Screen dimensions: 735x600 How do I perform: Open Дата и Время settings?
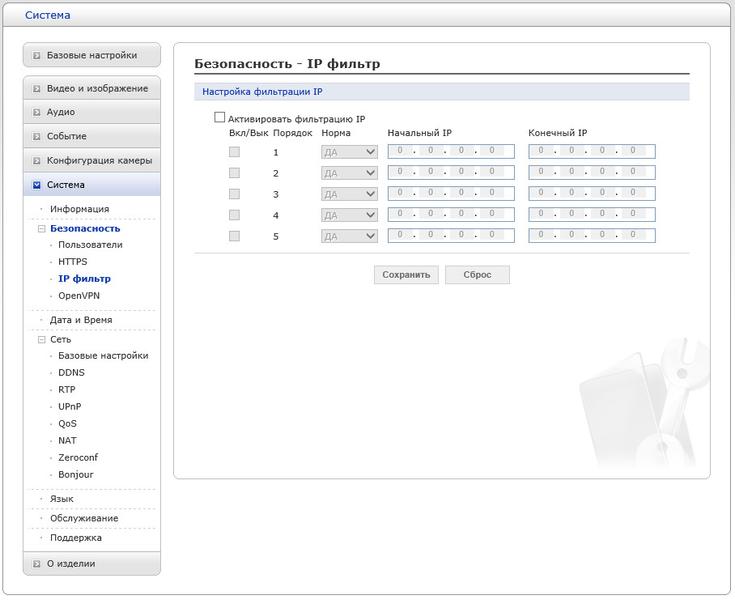(81, 320)
